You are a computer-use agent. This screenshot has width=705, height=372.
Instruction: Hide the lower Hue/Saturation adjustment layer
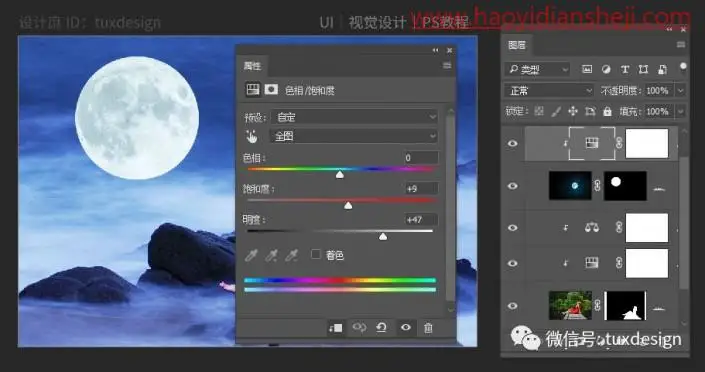512,263
